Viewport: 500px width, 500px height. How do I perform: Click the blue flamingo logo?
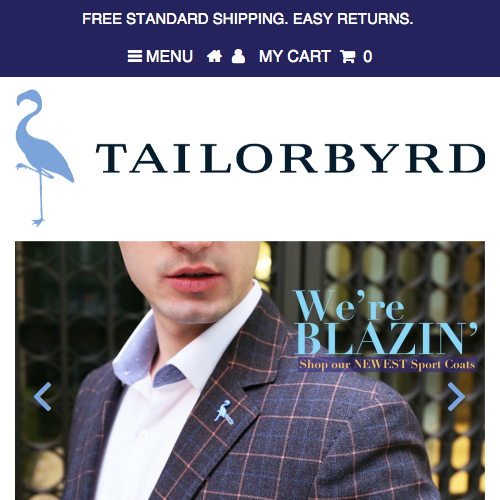click(44, 158)
